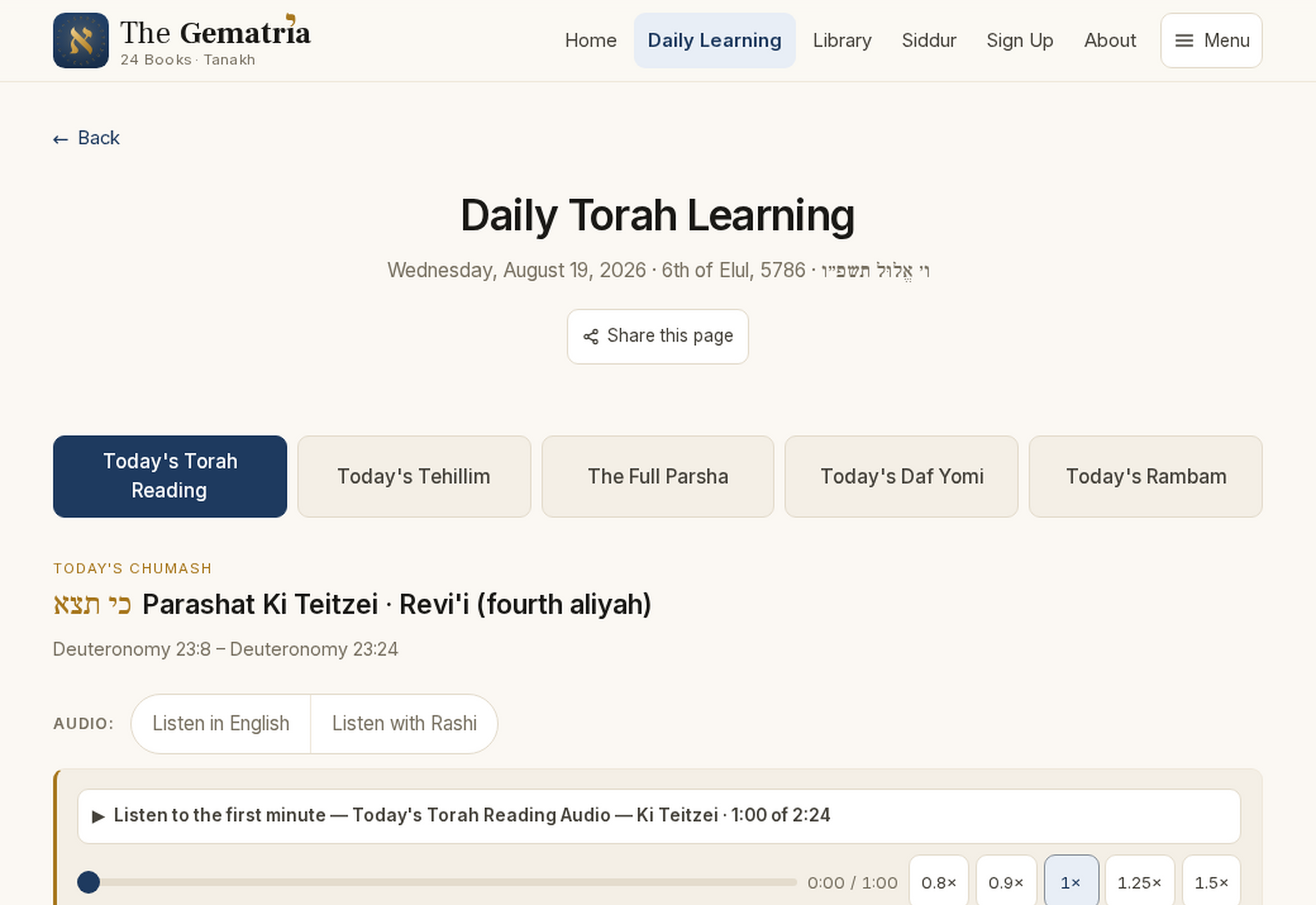Expand the Listen to the first minute audio panel
This screenshot has width=1316, height=905.
[659, 816]
